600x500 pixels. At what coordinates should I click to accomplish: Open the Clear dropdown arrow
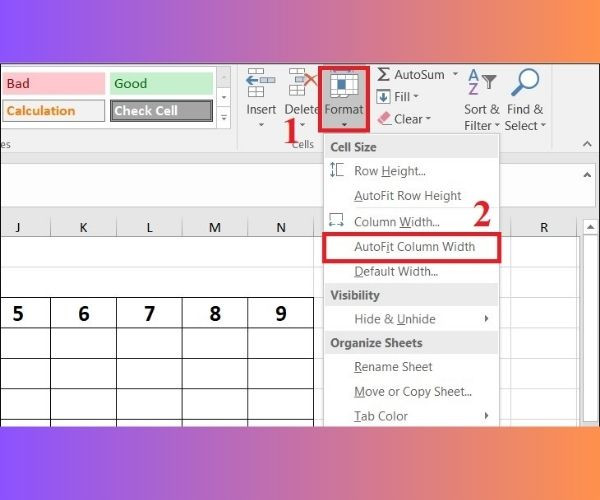[x=428, y=119]
